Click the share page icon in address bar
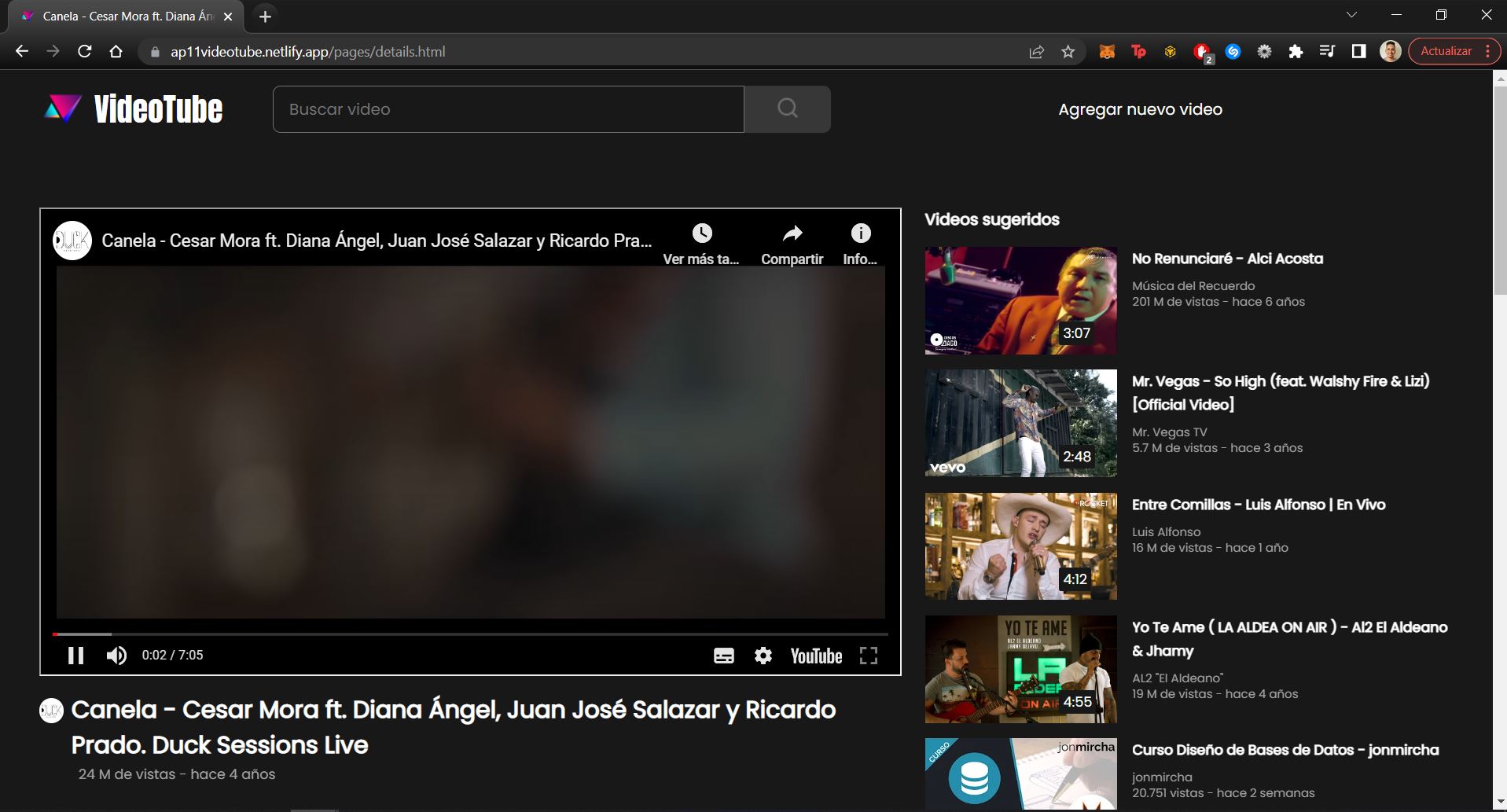1507x812 pixels. pos(1036,52)
